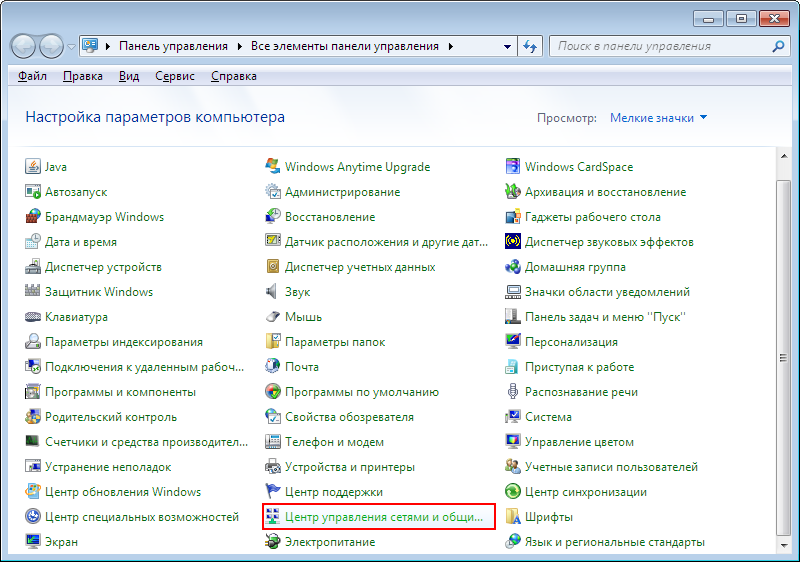This screenshot has height=562, width=800.
Task: Expand the Мелкие значки view dropdown
Action: click(x=658, y=118)
